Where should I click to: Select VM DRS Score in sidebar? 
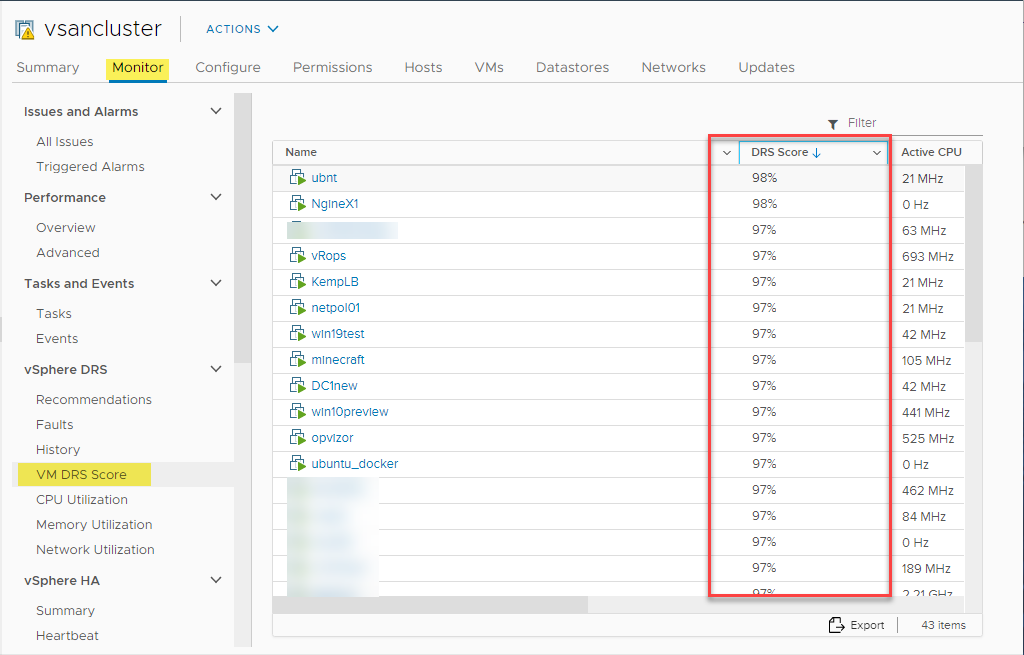pos(82,475)
